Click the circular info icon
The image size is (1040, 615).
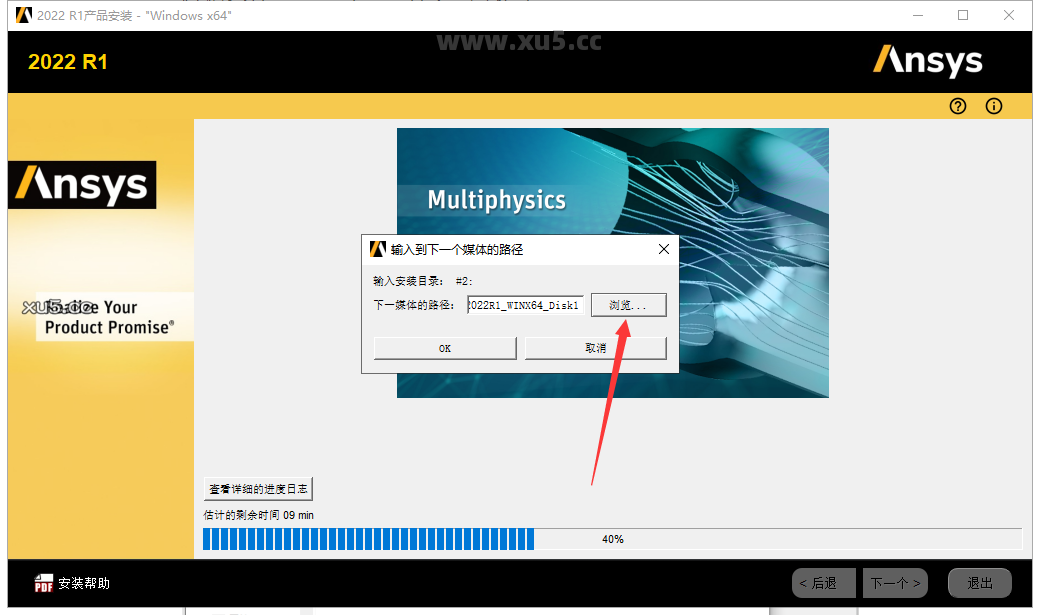pos(993,106)
